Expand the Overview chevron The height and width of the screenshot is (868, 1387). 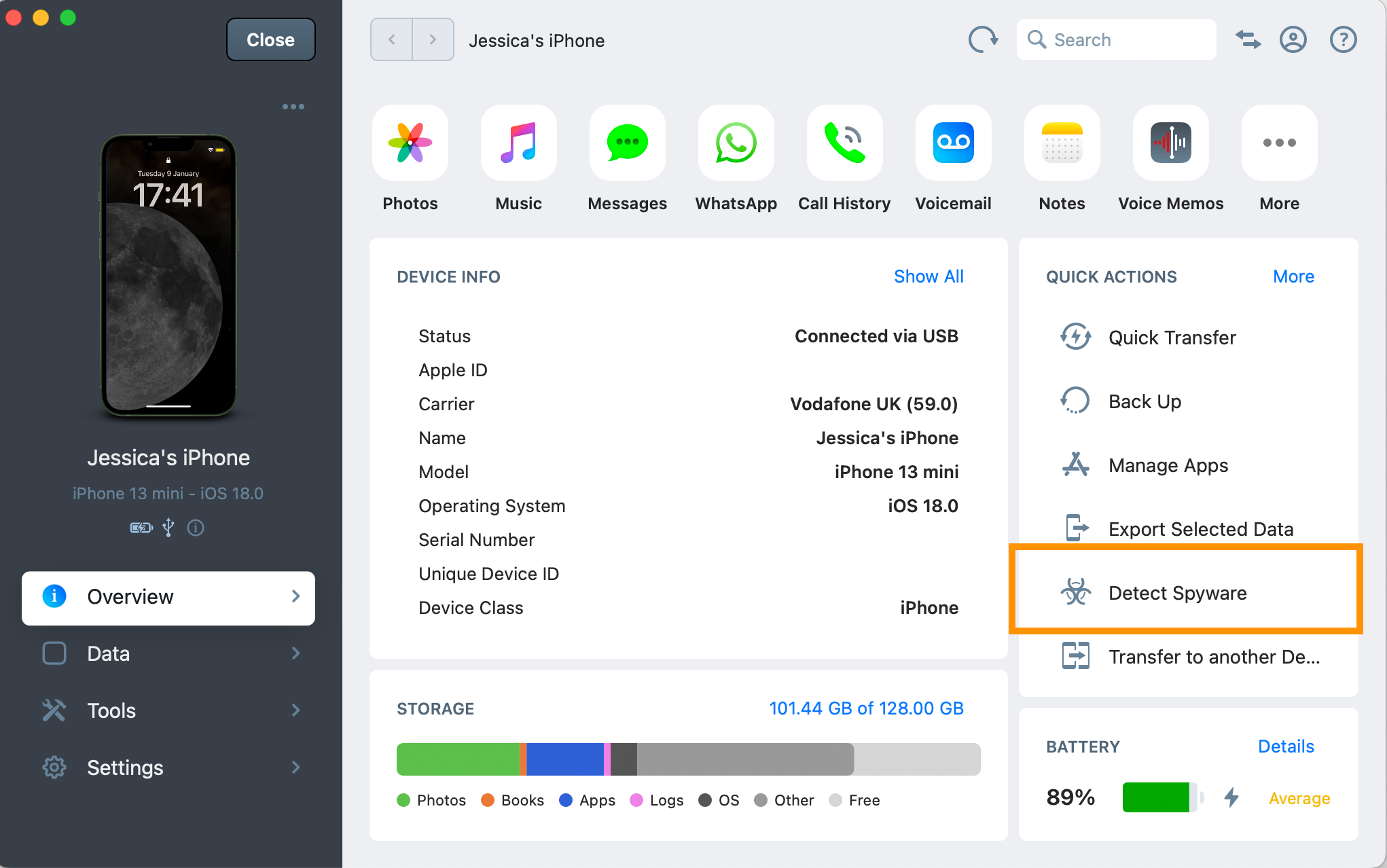pos(295,596)
